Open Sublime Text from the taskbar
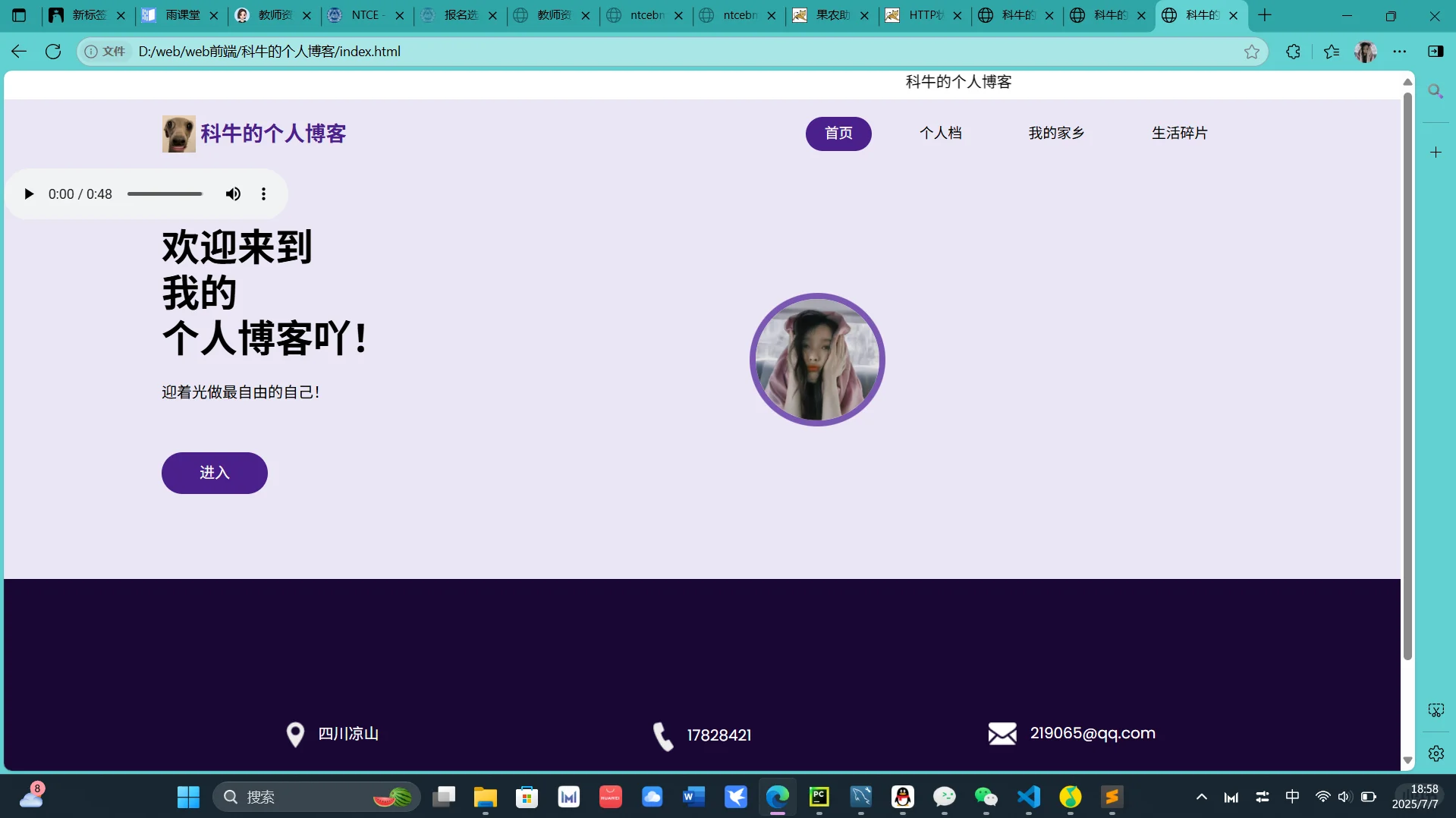 click(x=1112, y=797)
